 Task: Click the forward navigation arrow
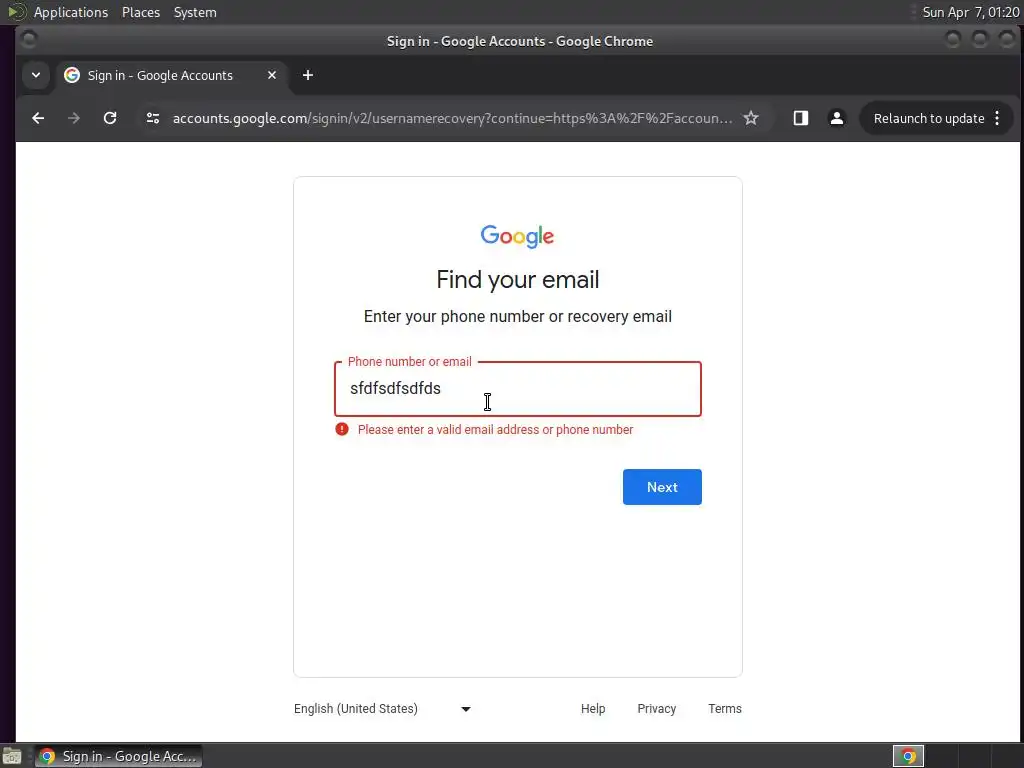click(74, 118)
